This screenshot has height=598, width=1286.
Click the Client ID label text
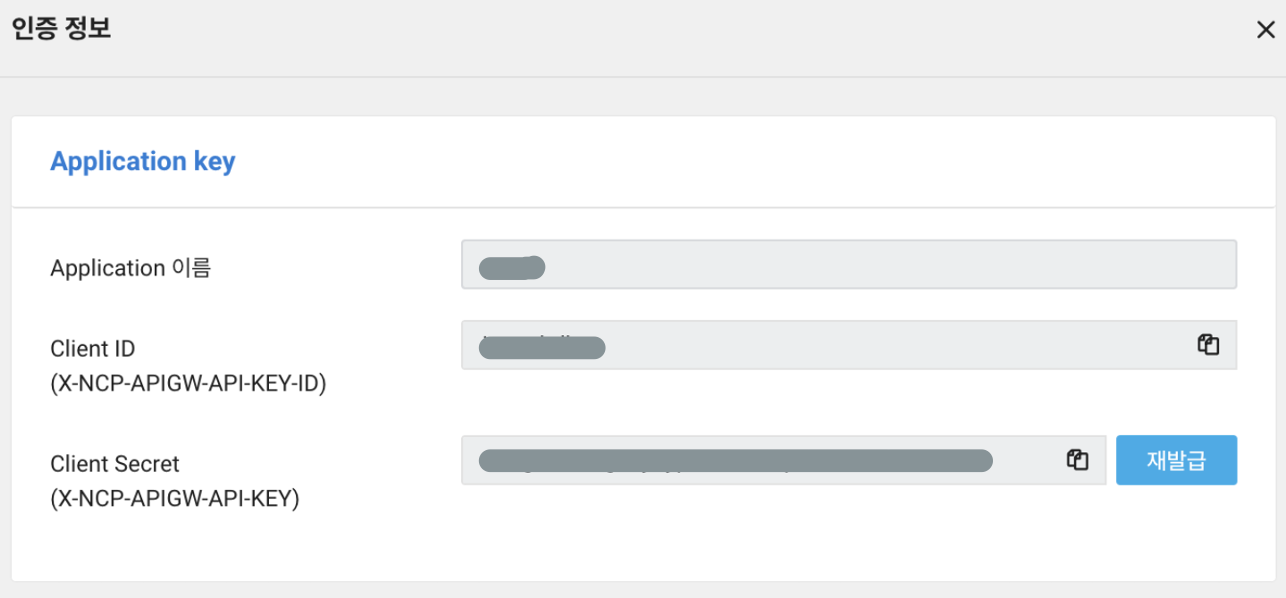(x=93, y=349)
